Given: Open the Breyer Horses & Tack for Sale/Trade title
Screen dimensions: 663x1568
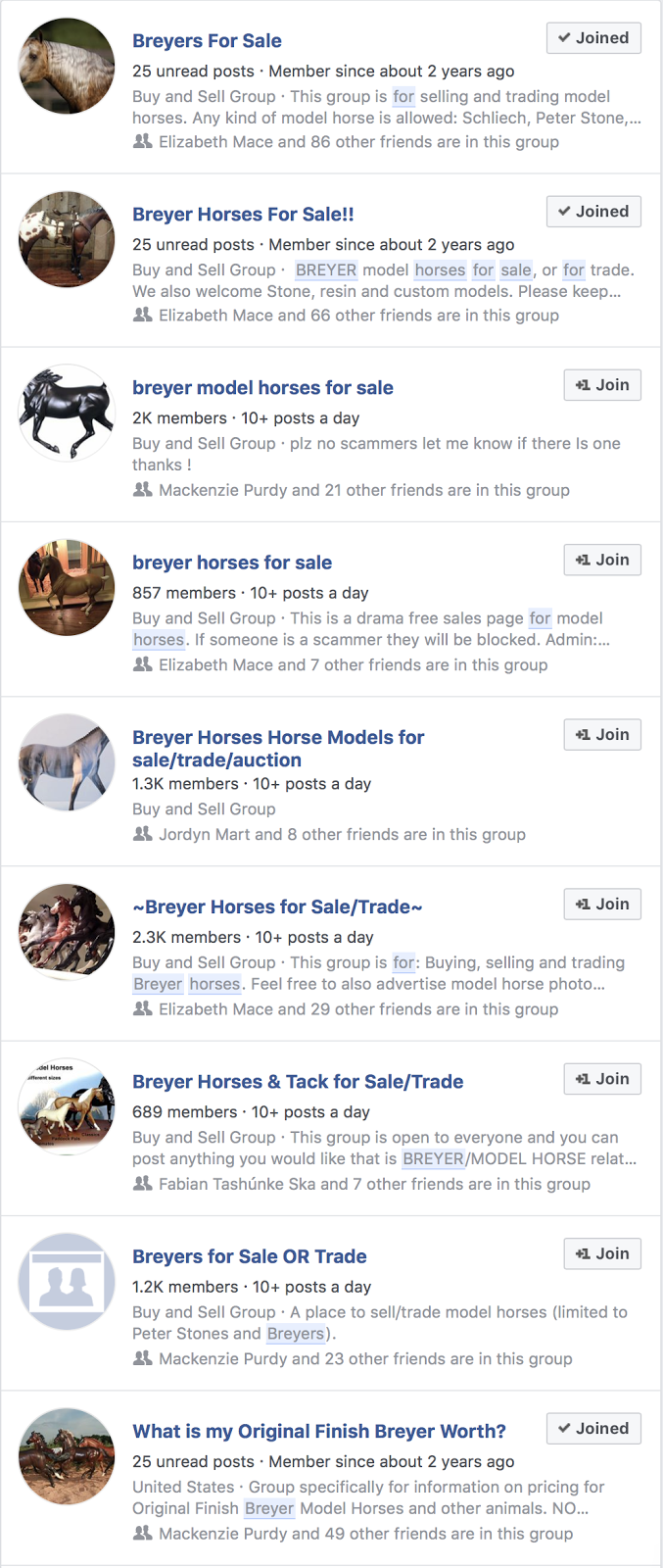Looking at the screenshot, I should point(298,1082).
